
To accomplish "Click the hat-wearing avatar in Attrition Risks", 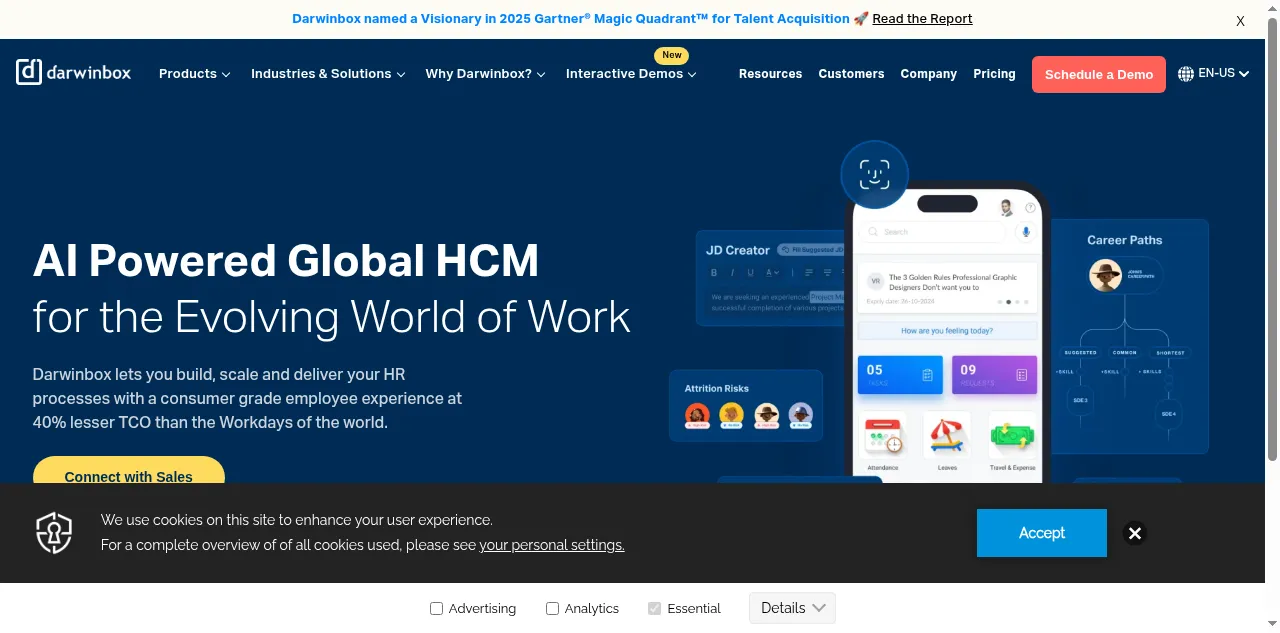I will (767, 414).
